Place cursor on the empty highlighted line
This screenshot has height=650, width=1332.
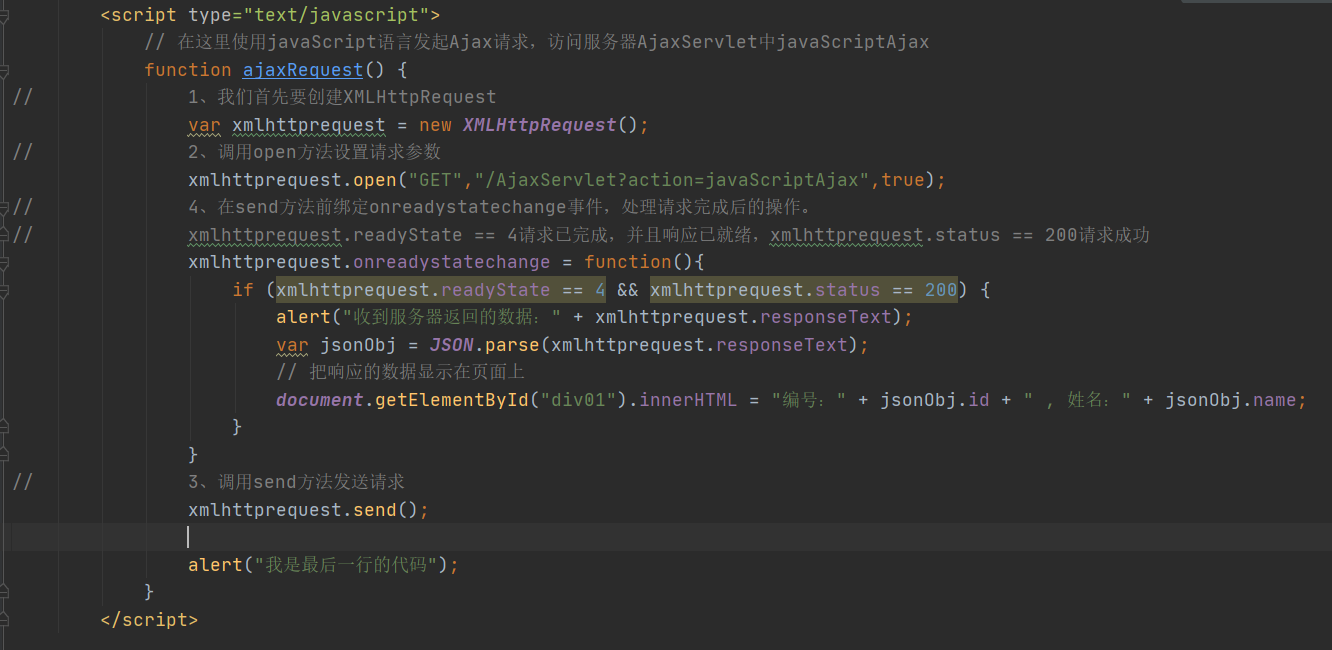pyautogui.click(x=666, y=537)
